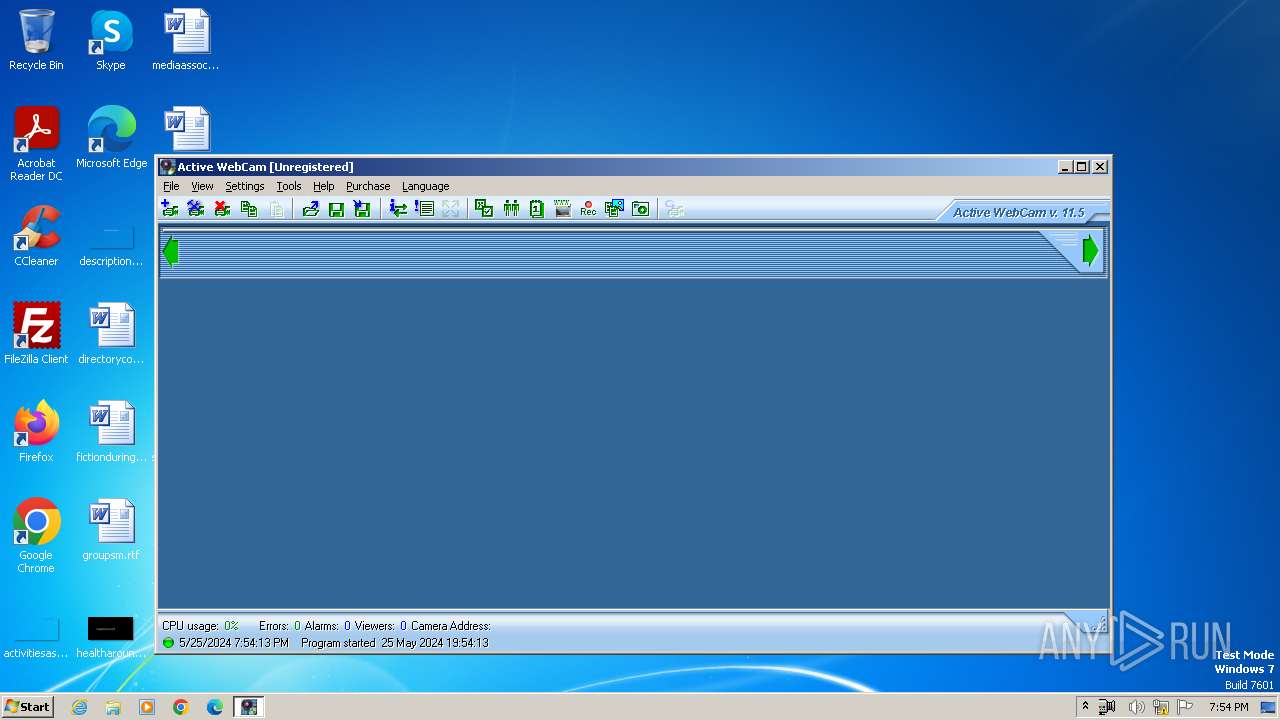This screenshot has height=720, width=1280.
Task: Open the event log list icon
Action: (x=424, y=208)
